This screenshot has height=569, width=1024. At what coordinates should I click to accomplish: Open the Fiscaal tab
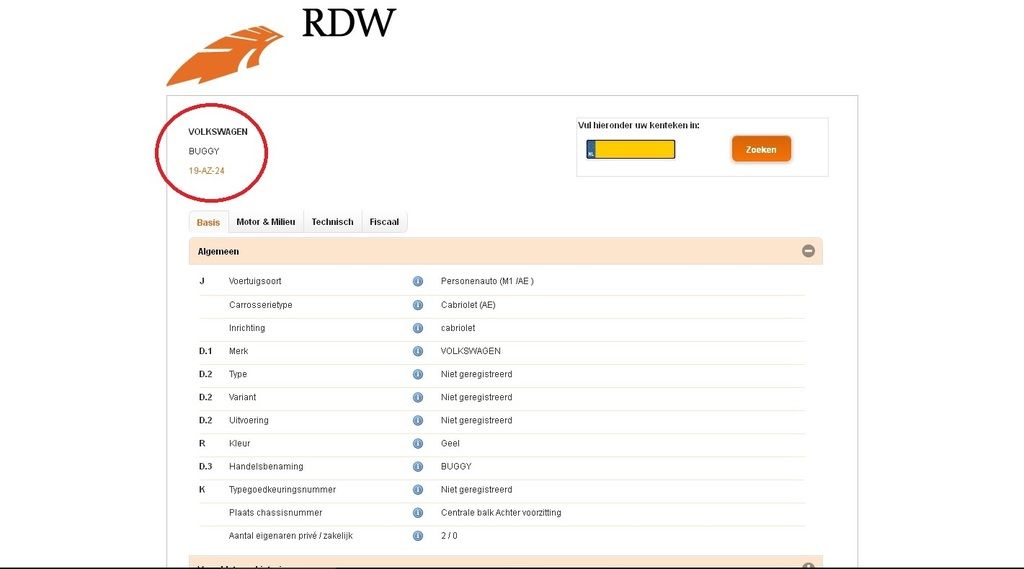[x=384, y=222]
